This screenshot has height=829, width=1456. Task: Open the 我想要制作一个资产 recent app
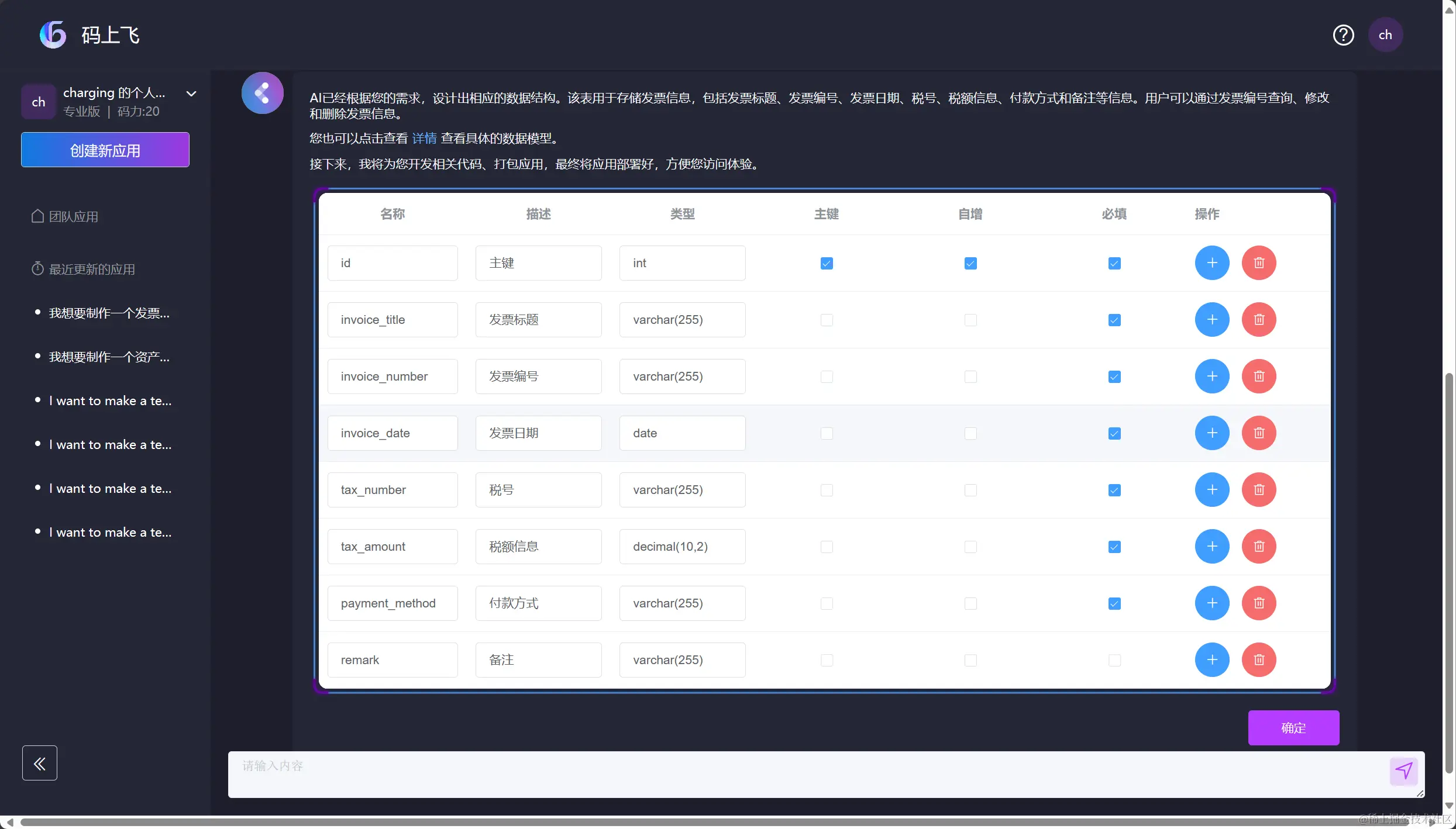point(109,357)
